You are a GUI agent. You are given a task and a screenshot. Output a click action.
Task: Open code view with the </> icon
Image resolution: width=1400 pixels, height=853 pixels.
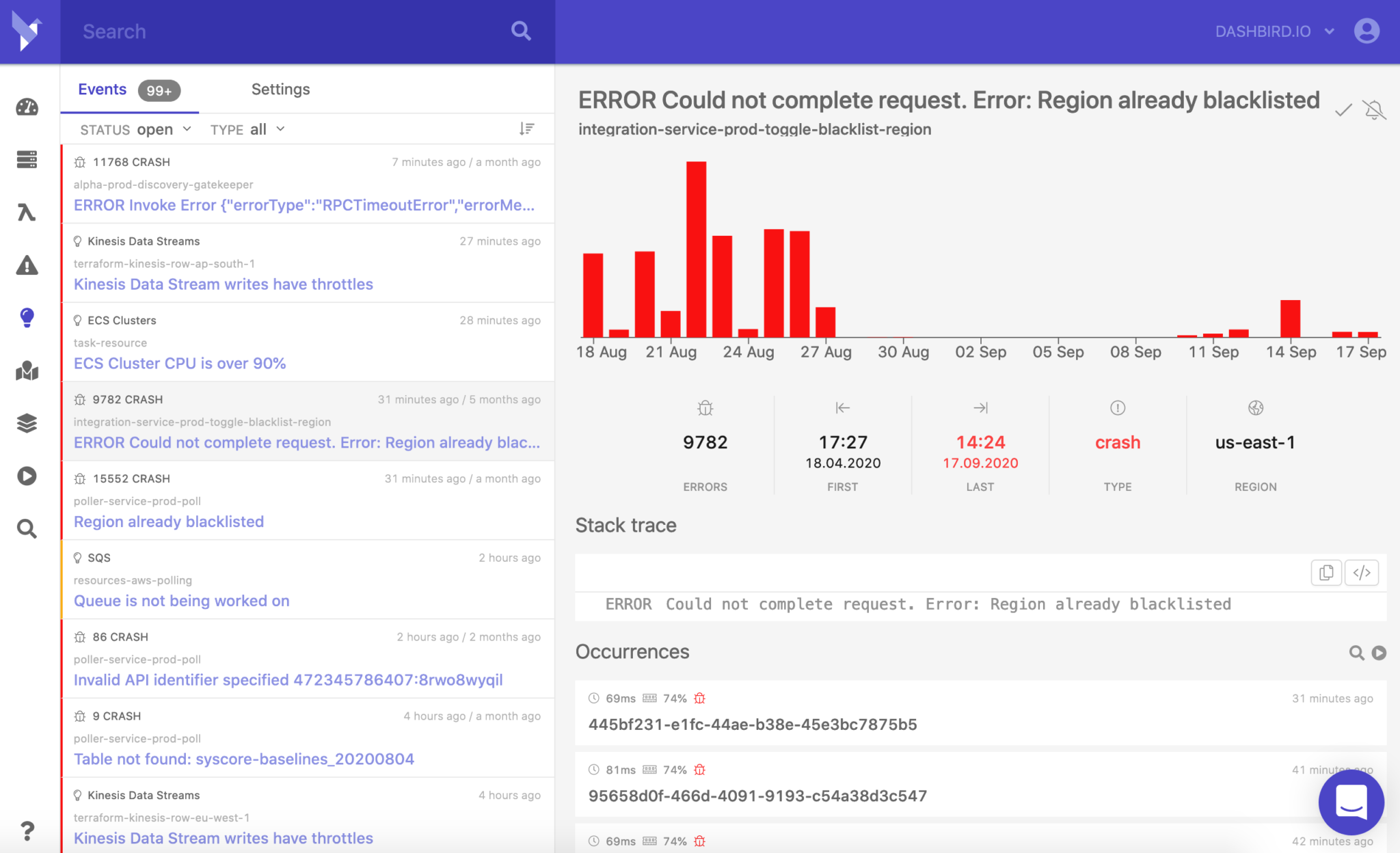tap(1361, 573)
